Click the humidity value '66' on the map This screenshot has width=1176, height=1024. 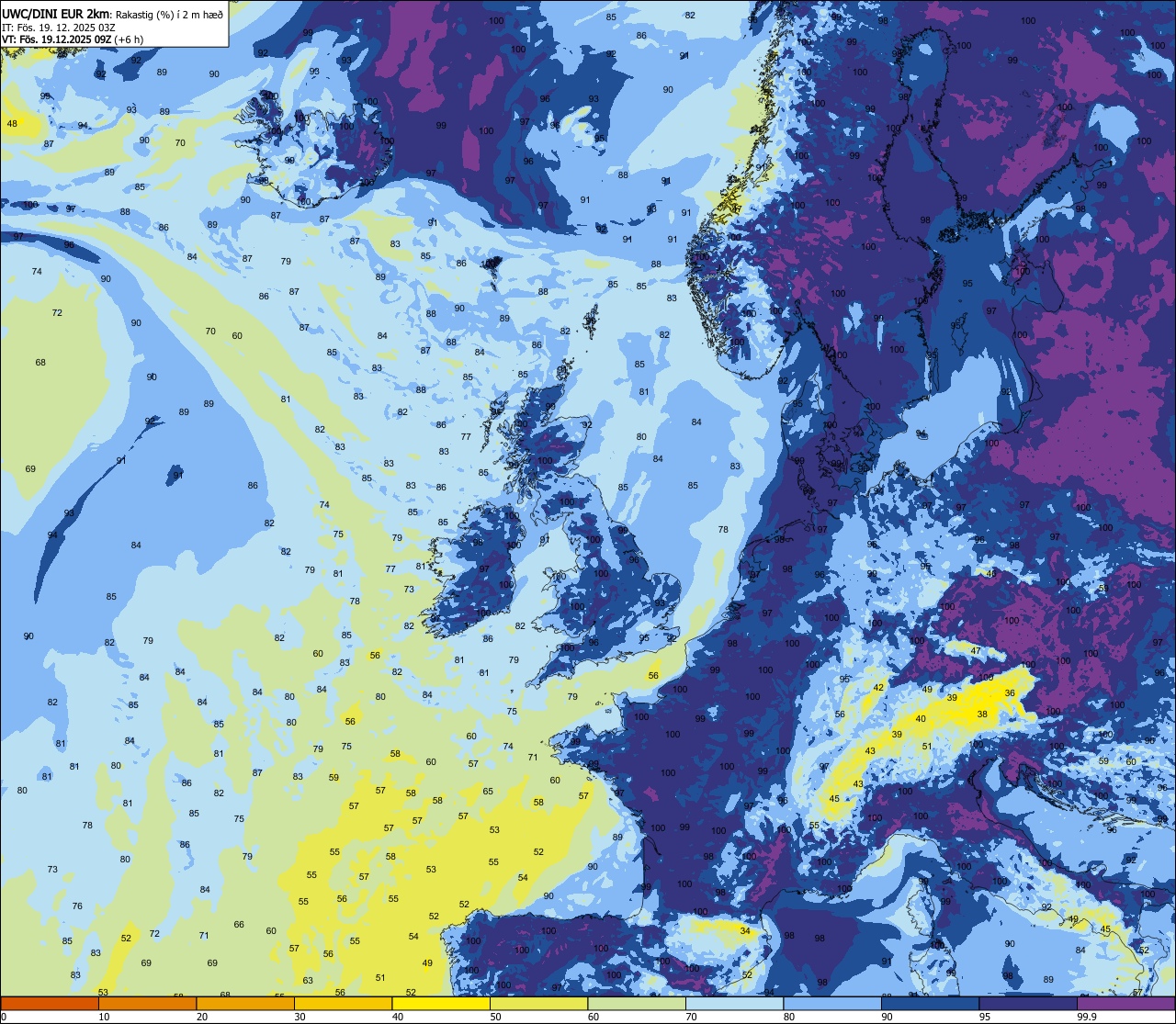pyautogui.click(x=239, y=924)
